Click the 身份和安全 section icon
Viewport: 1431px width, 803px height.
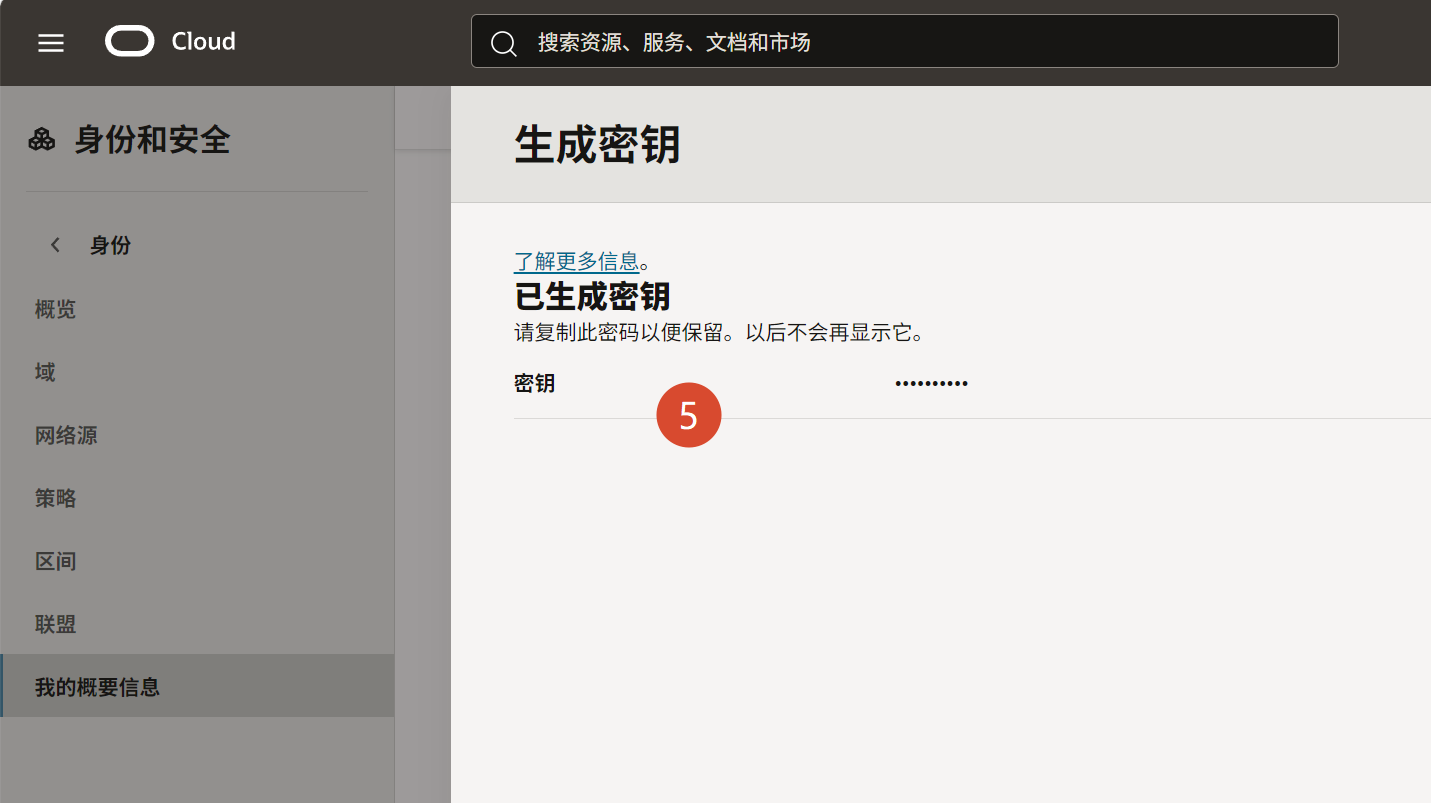(x=42, y=139)
